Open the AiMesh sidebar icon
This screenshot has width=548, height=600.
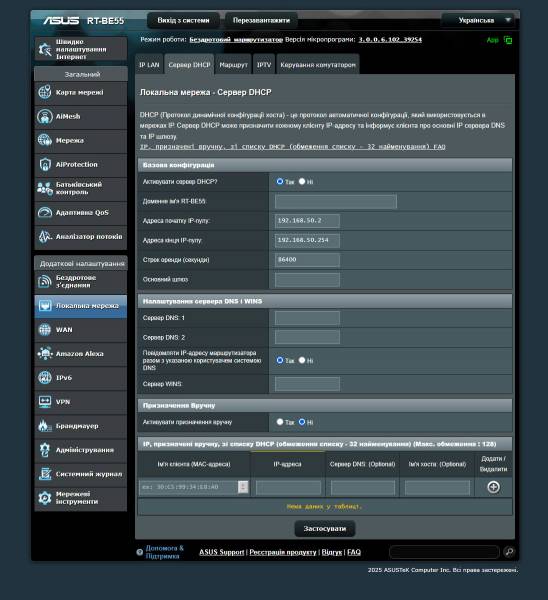click(x=45, y=116)
